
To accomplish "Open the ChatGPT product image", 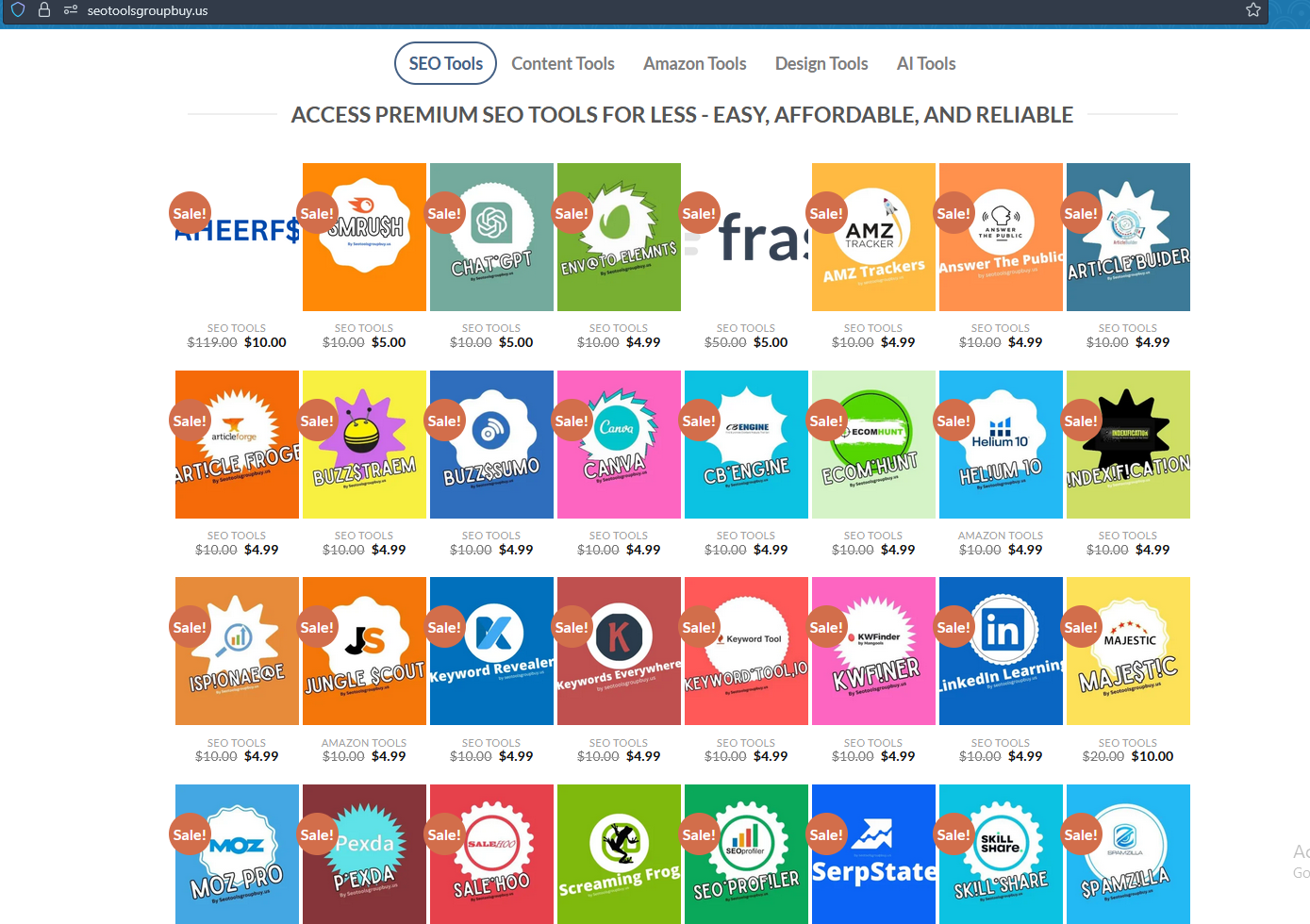I will click(x=491, y=237).
